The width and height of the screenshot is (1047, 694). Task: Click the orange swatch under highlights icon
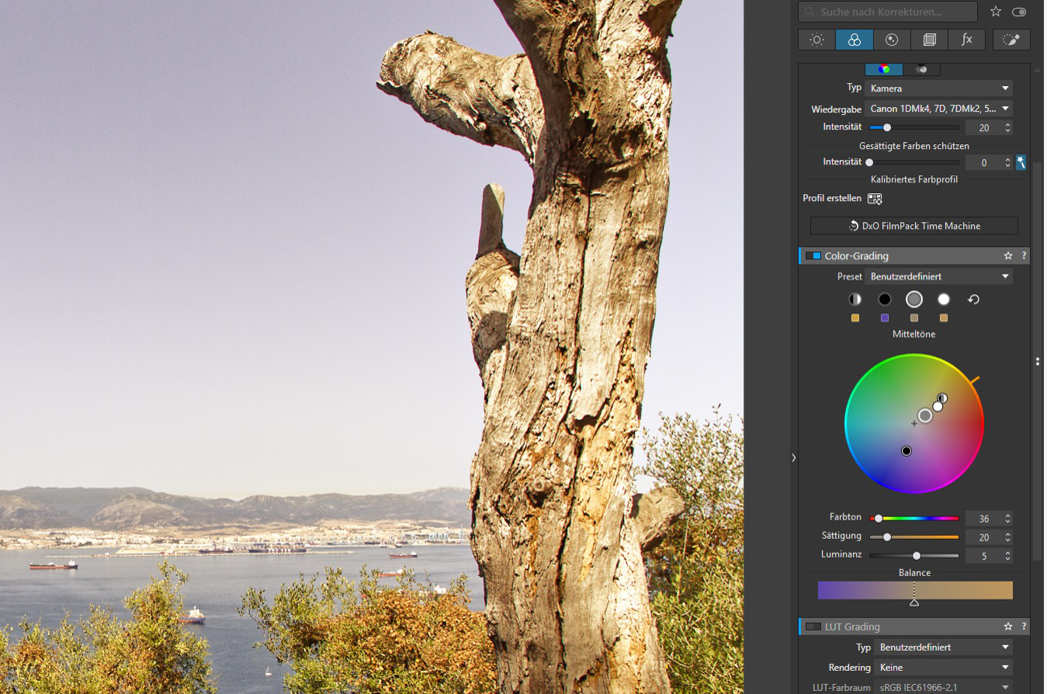944,318
